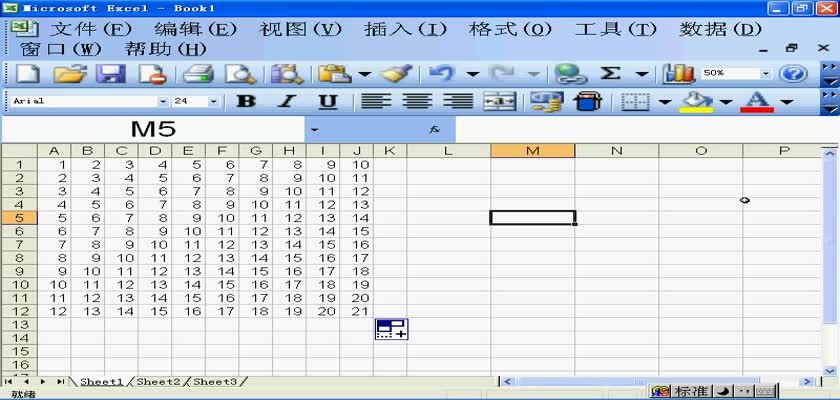Toggle Italic formatting
The height and width of the screenshot is (400, 840).
pos(286,101)
